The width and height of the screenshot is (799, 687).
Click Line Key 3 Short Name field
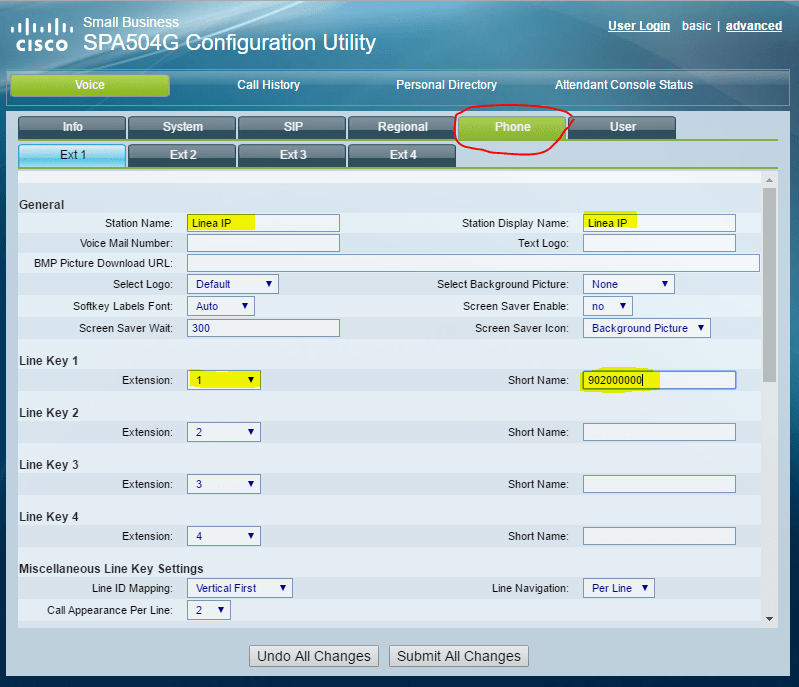(x=659, y=484)
